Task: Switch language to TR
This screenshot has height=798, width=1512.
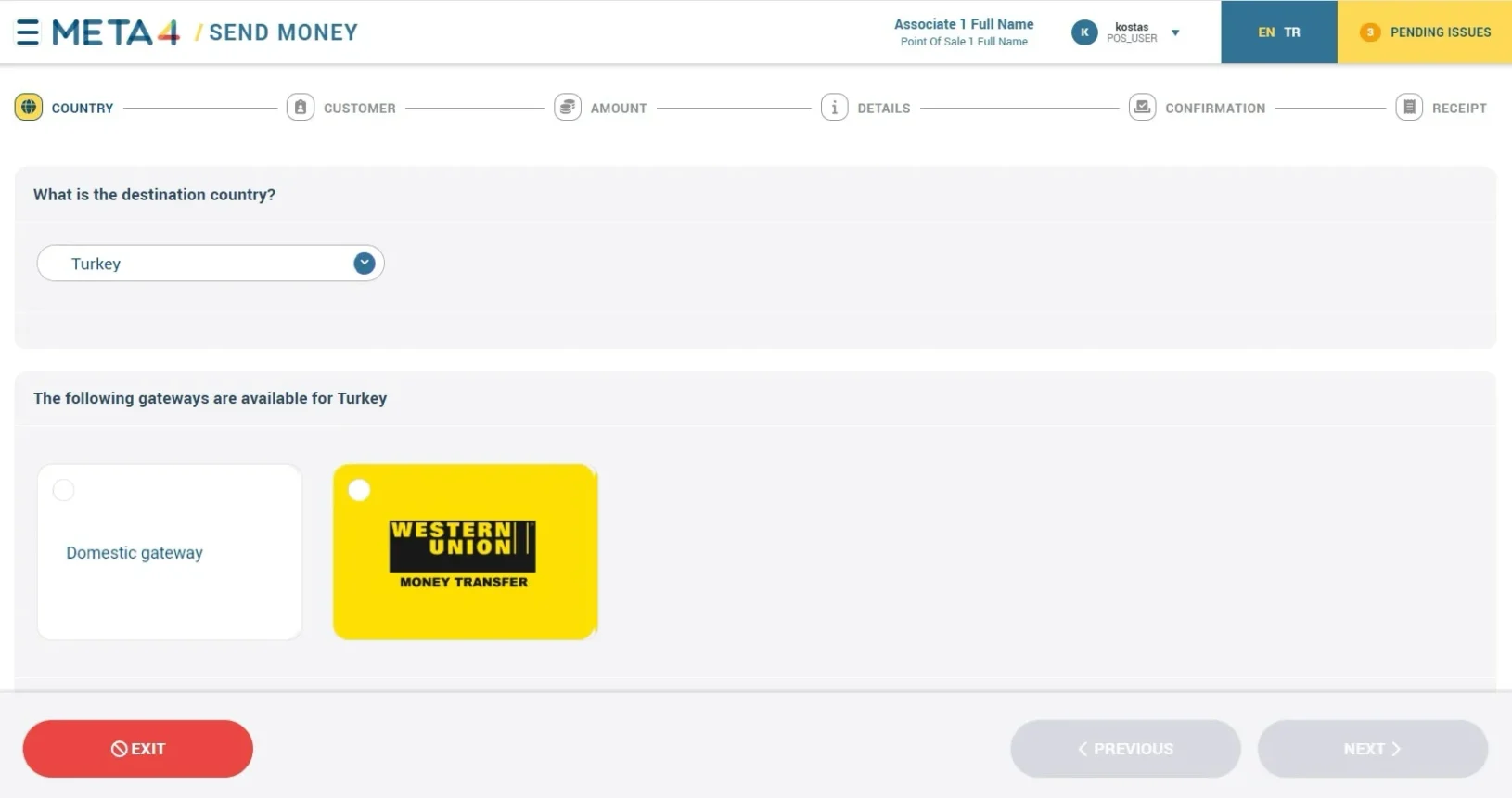Action: [1292, 32]
